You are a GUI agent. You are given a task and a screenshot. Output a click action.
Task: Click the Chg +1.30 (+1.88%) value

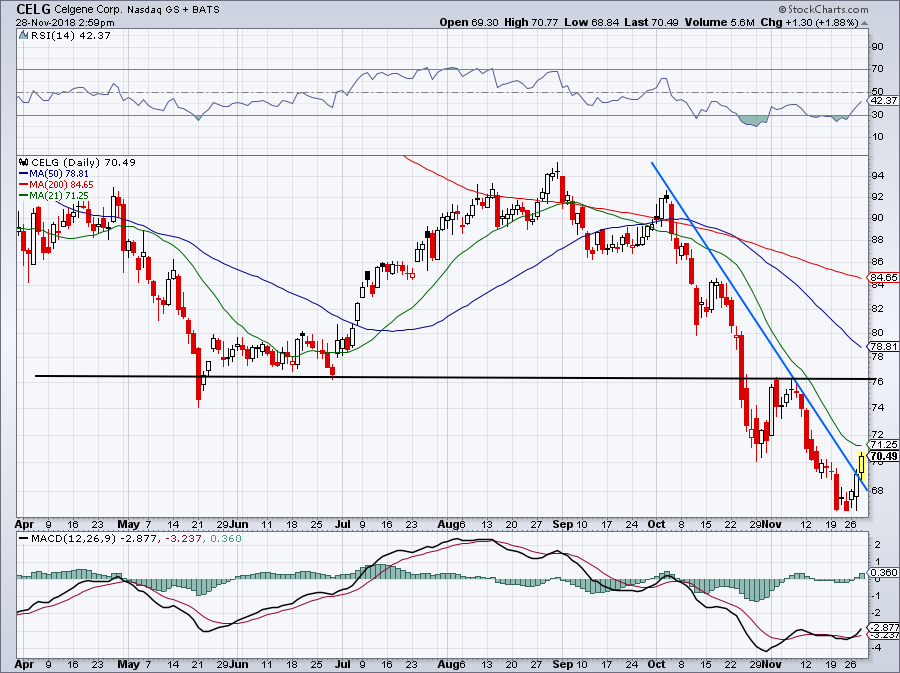coord(810,22)
